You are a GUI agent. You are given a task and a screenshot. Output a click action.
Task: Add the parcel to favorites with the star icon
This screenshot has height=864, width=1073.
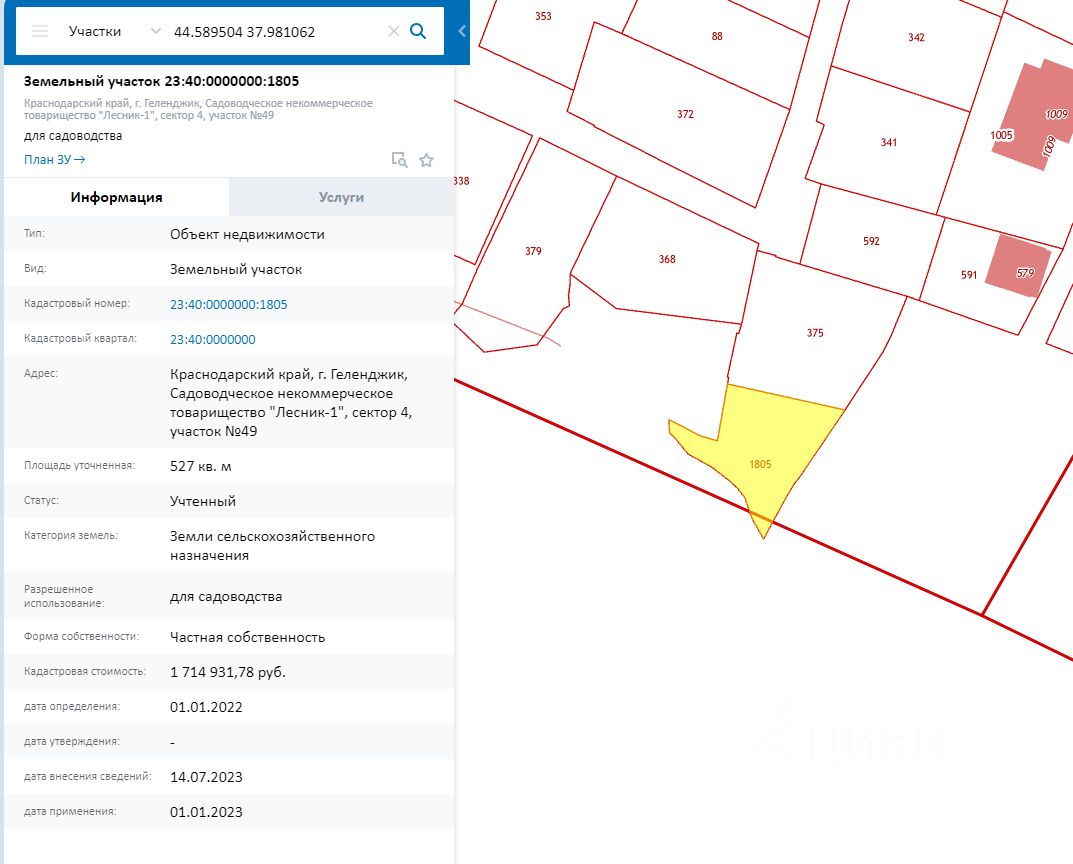click(426, 160)
